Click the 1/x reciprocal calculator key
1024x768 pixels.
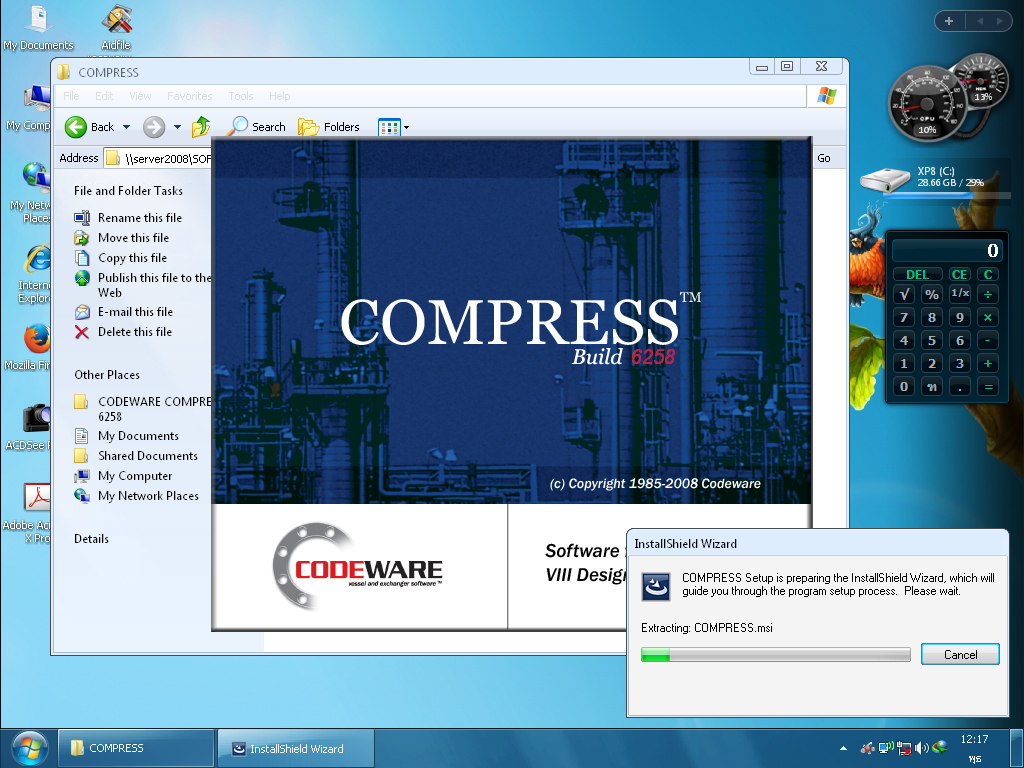pos(960,293)
